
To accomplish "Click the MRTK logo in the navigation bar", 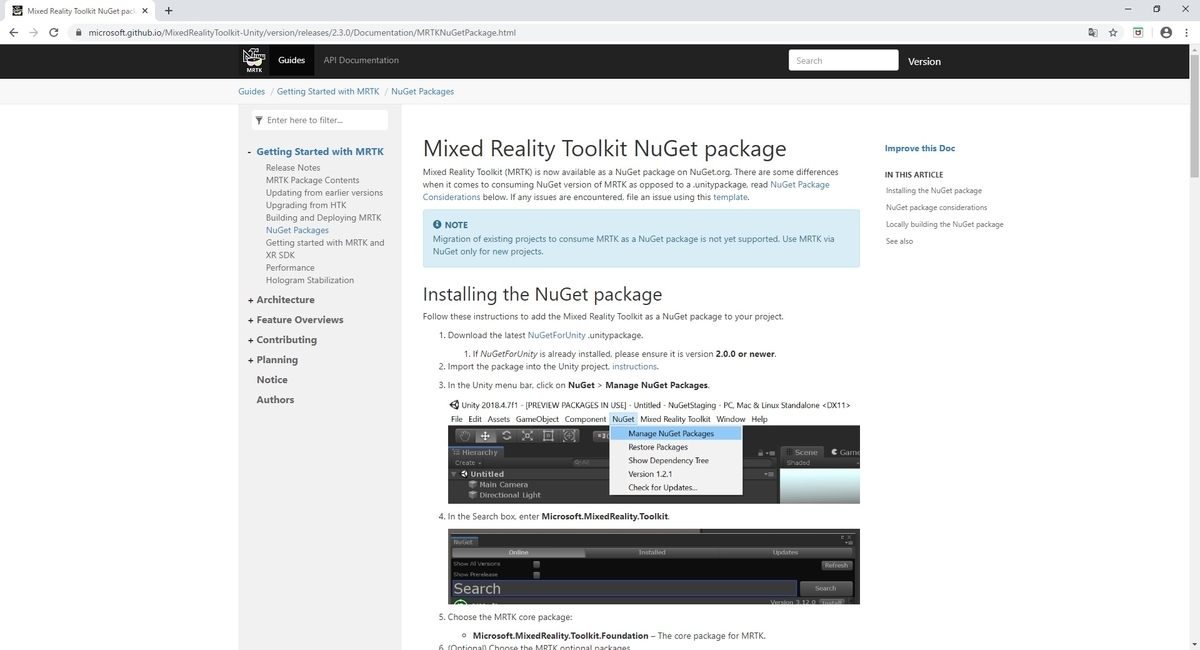I will 254,60.
